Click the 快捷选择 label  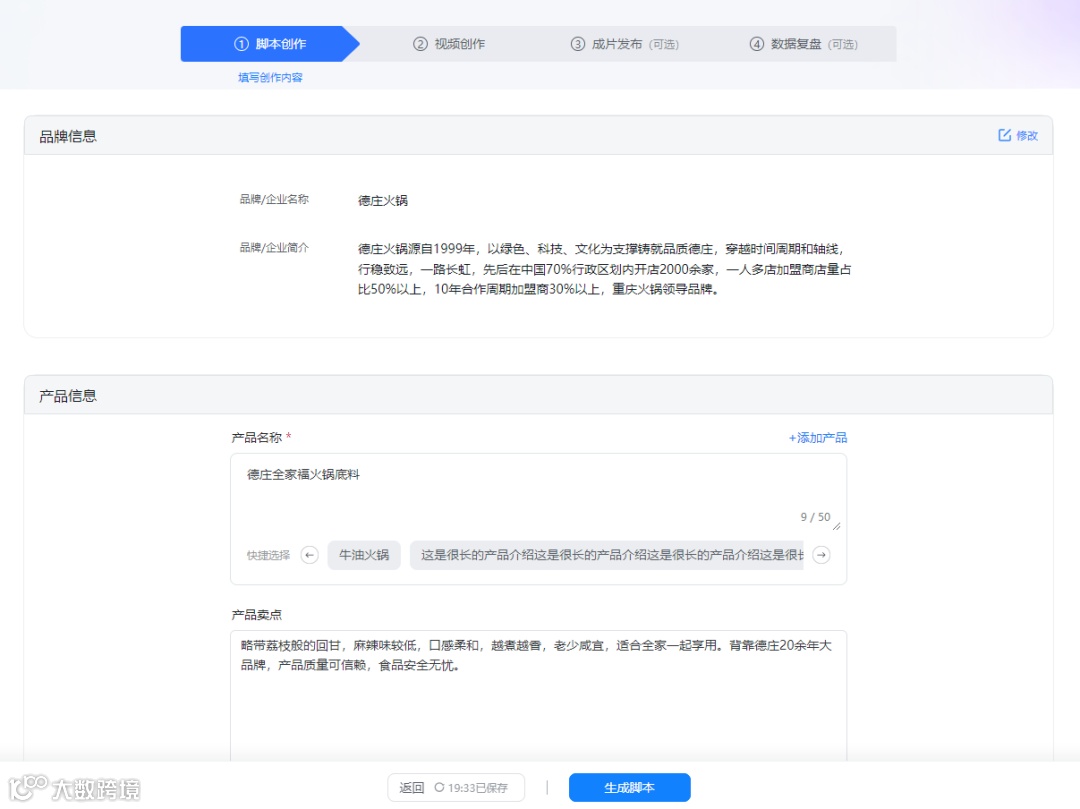click(x=269, y=555)
